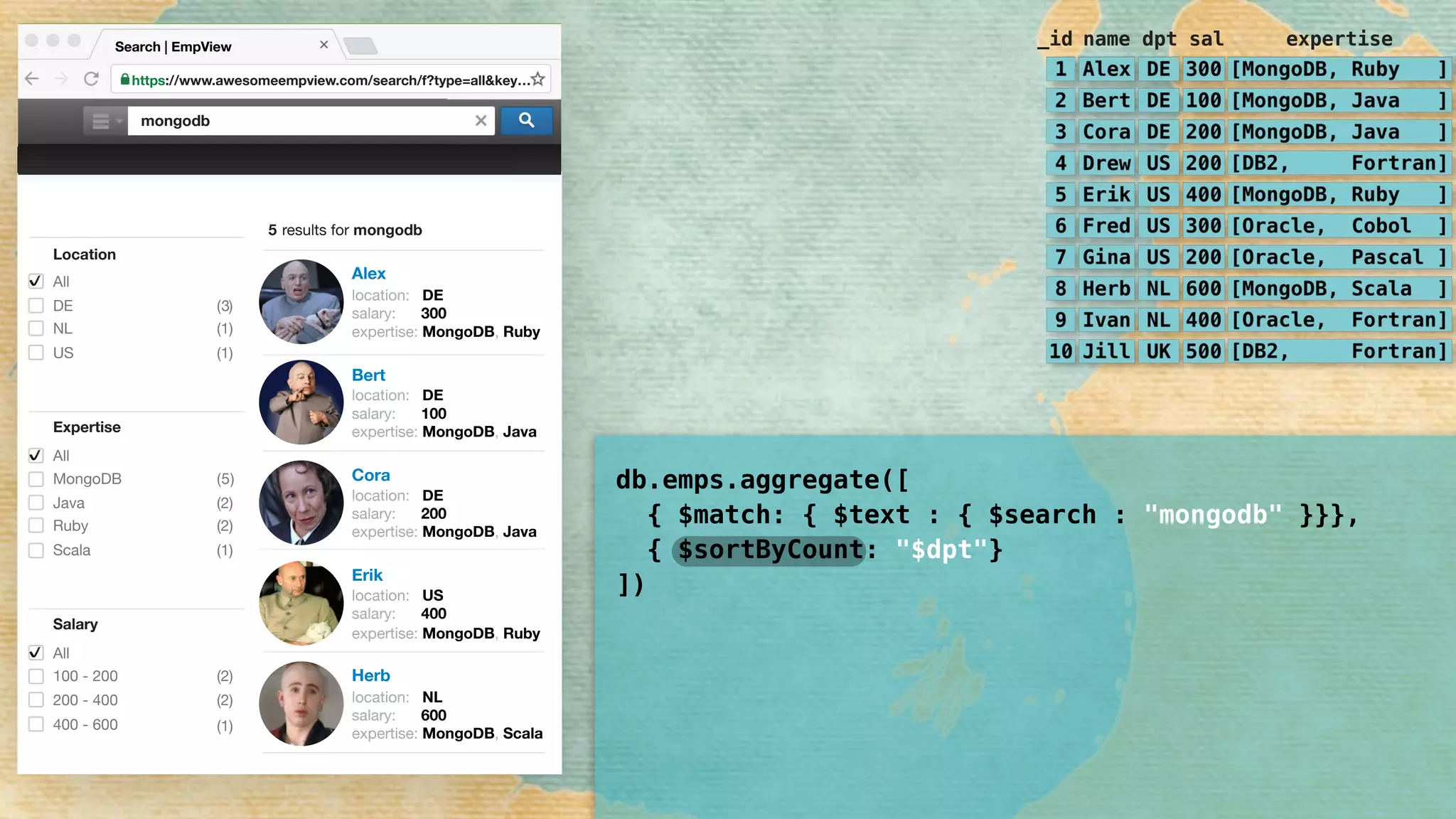Close the Search | EmpView tab
This screenshot has height=819, width=1456.
point(323,45)
